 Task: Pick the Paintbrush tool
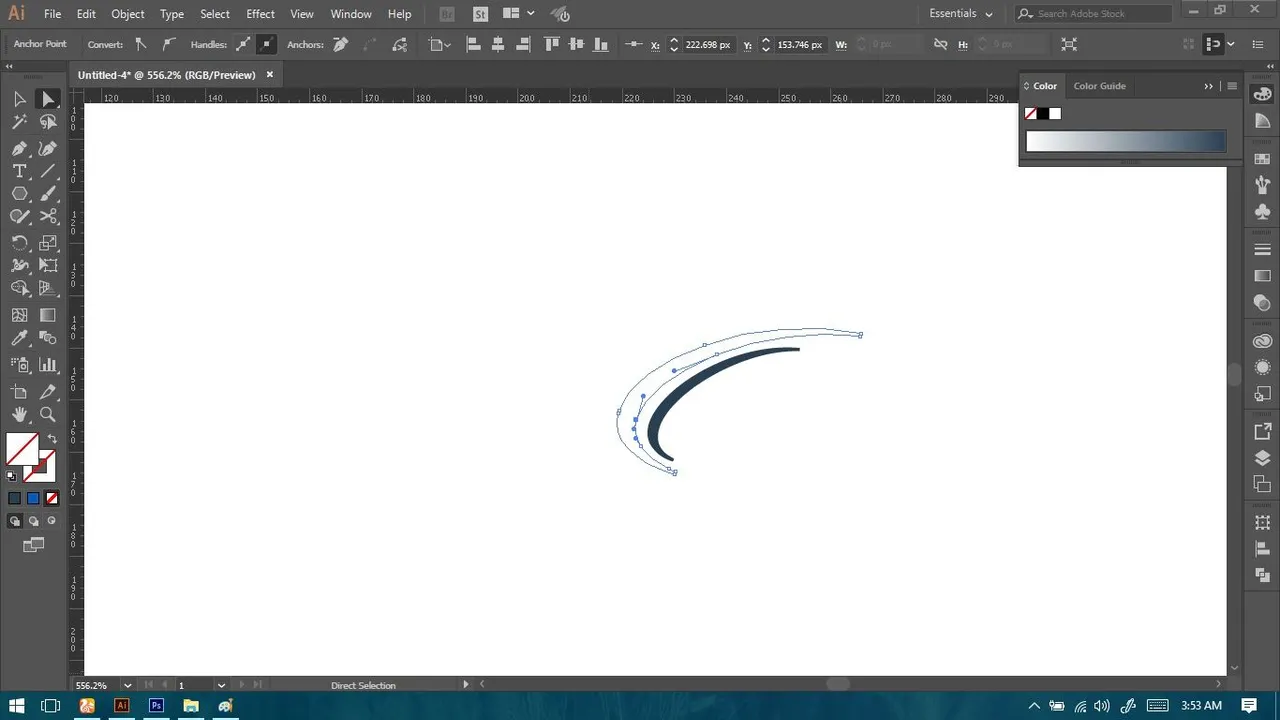point(47,194)
